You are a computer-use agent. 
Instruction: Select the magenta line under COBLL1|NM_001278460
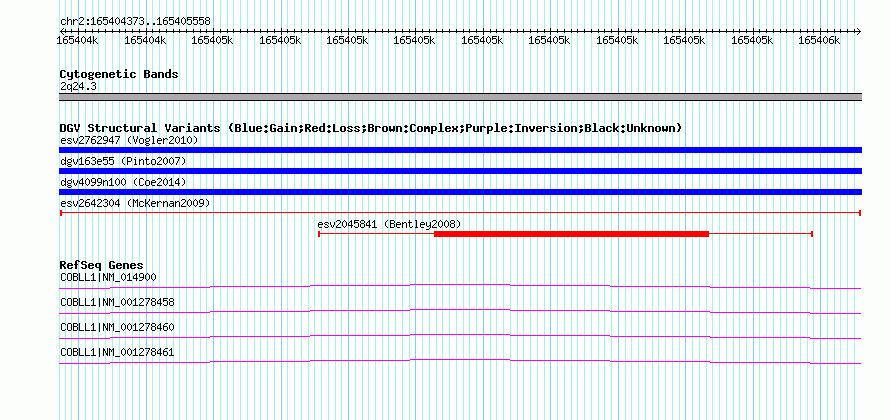pos(460,336)
